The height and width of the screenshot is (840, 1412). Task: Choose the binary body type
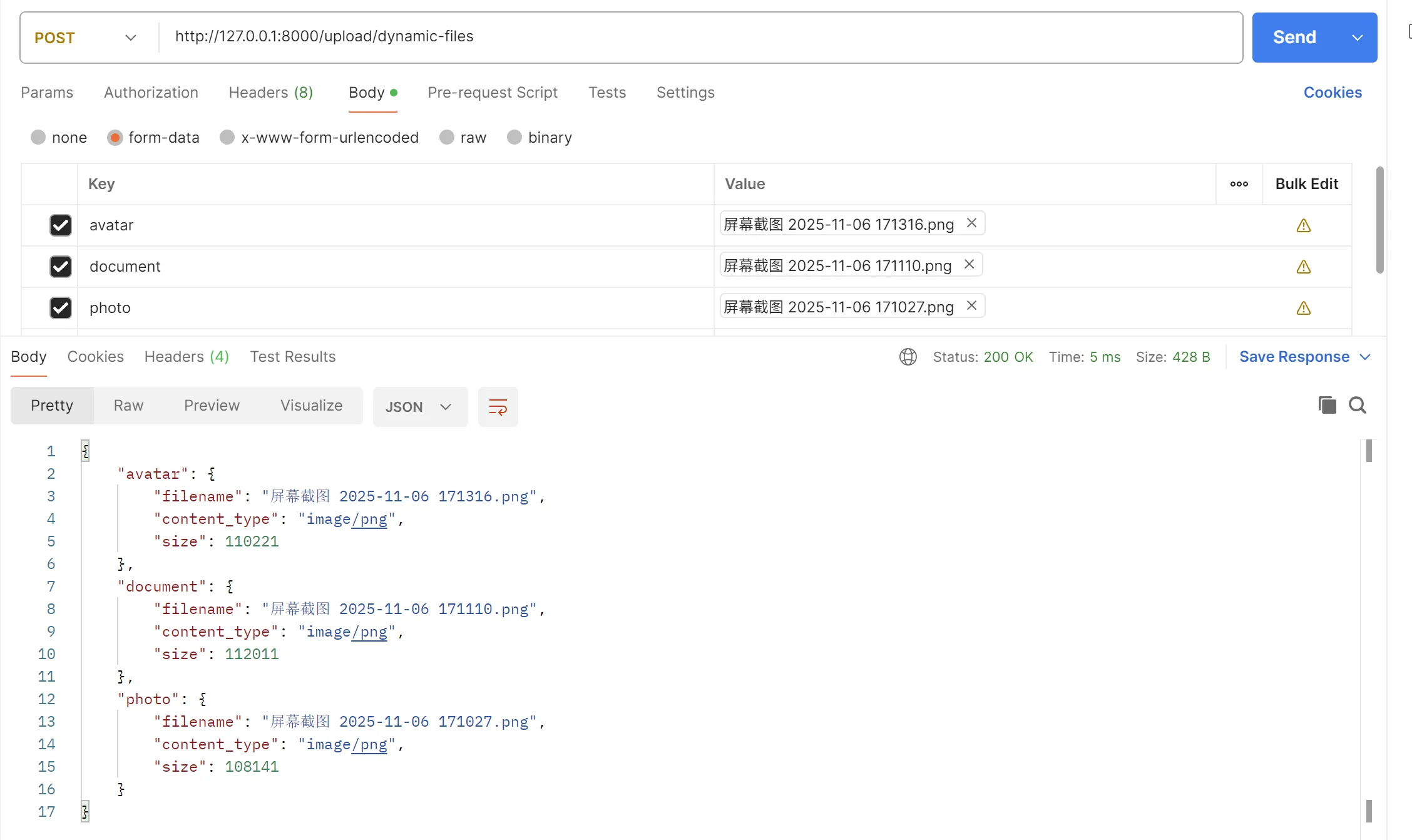(514, 137)
